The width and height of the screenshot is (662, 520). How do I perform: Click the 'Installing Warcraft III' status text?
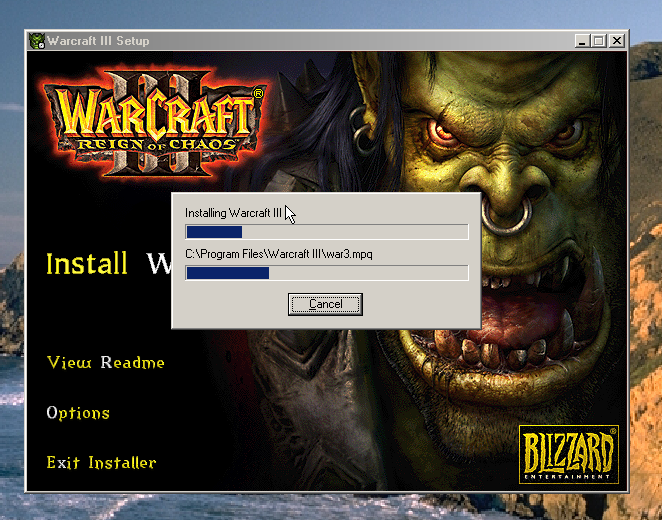tap(233, 213)
